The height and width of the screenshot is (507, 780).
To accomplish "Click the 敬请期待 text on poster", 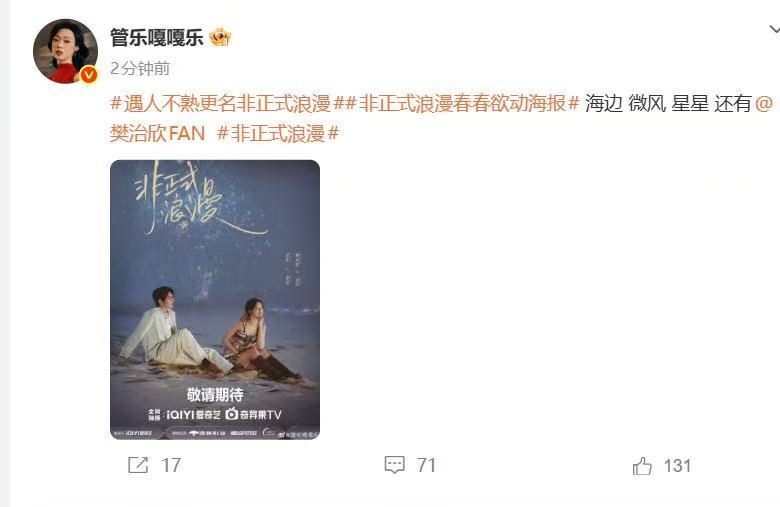I will [215, 395].
